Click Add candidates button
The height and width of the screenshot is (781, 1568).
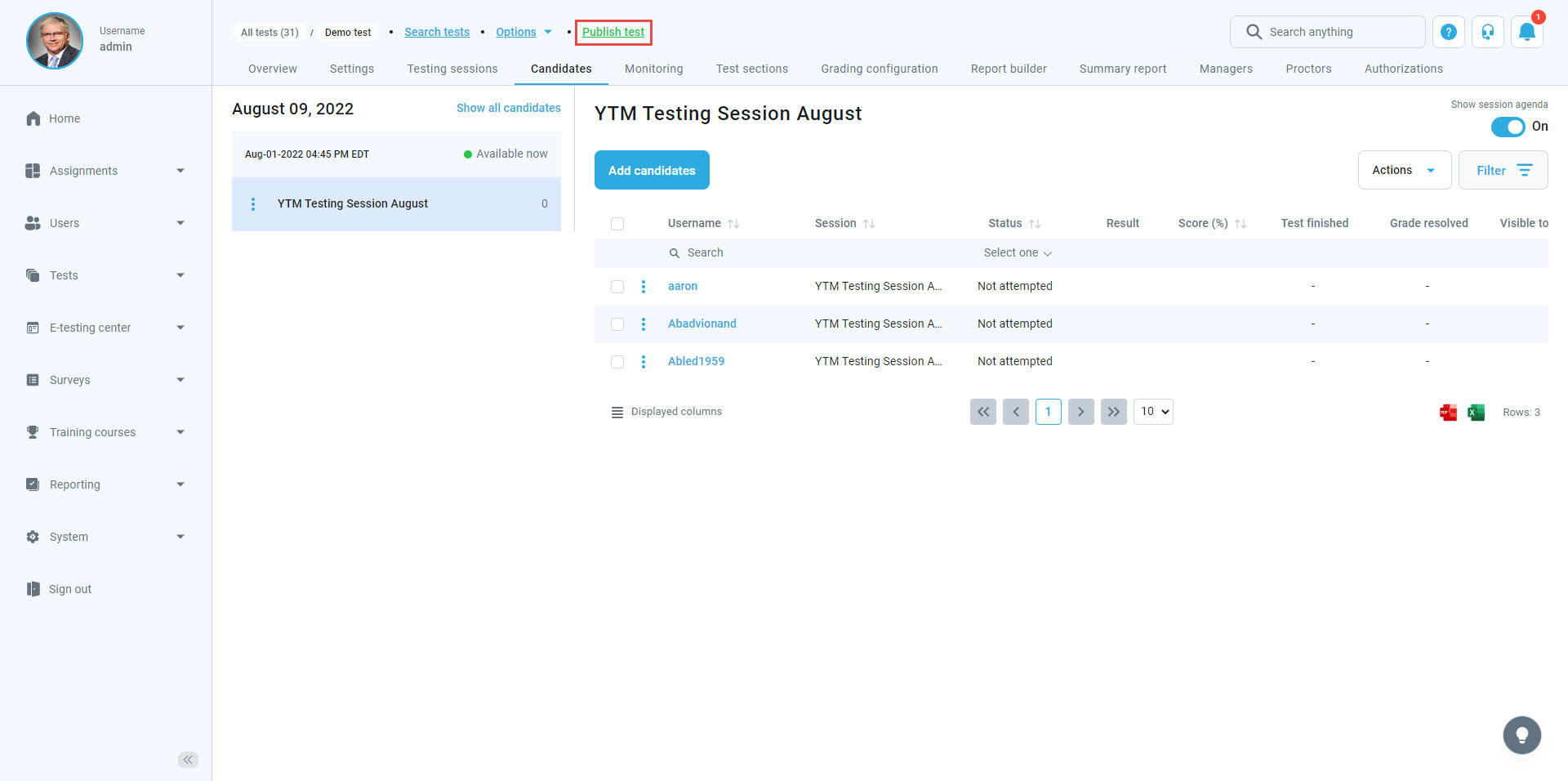(651, 170)
